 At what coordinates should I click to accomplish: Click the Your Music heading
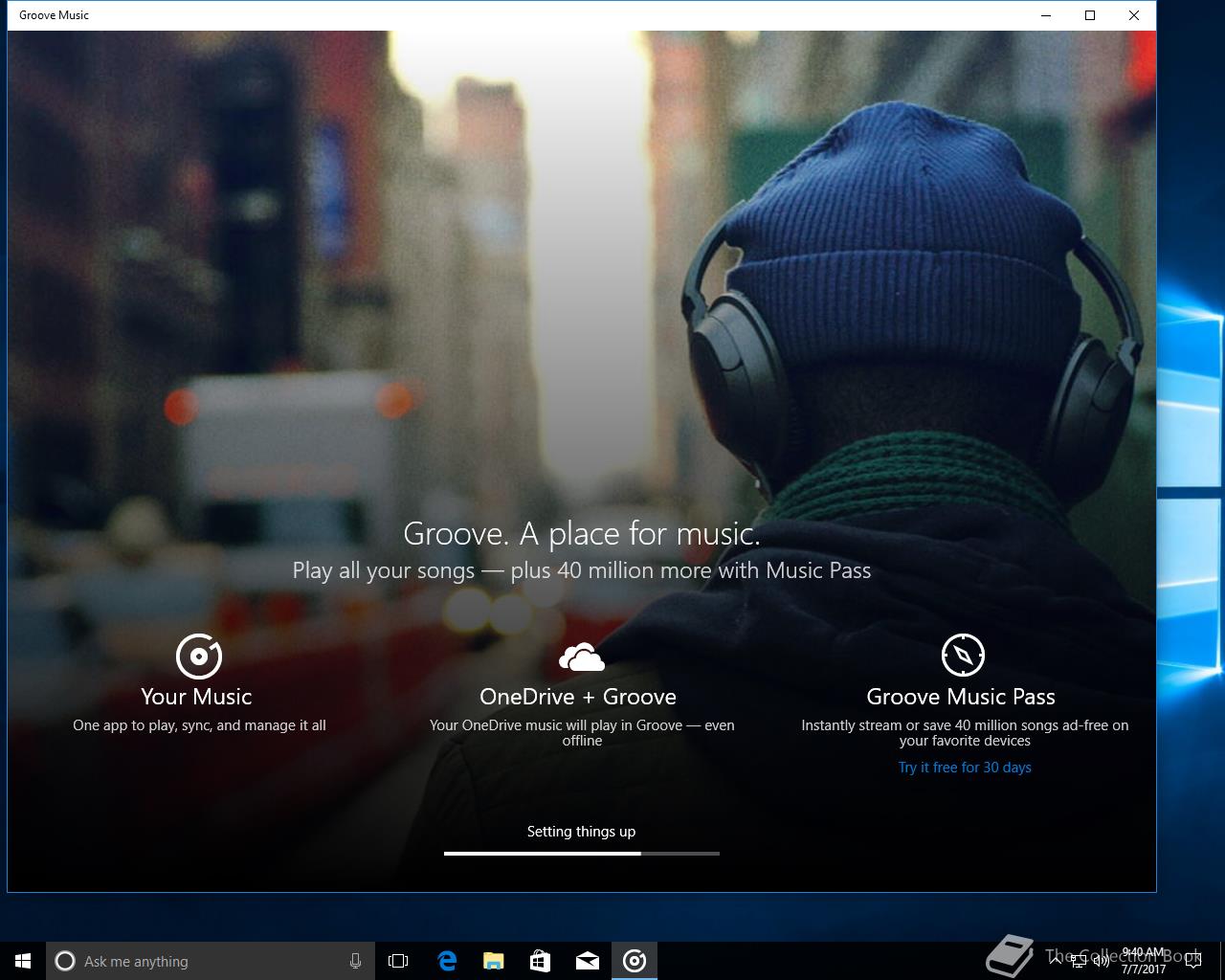196,697
